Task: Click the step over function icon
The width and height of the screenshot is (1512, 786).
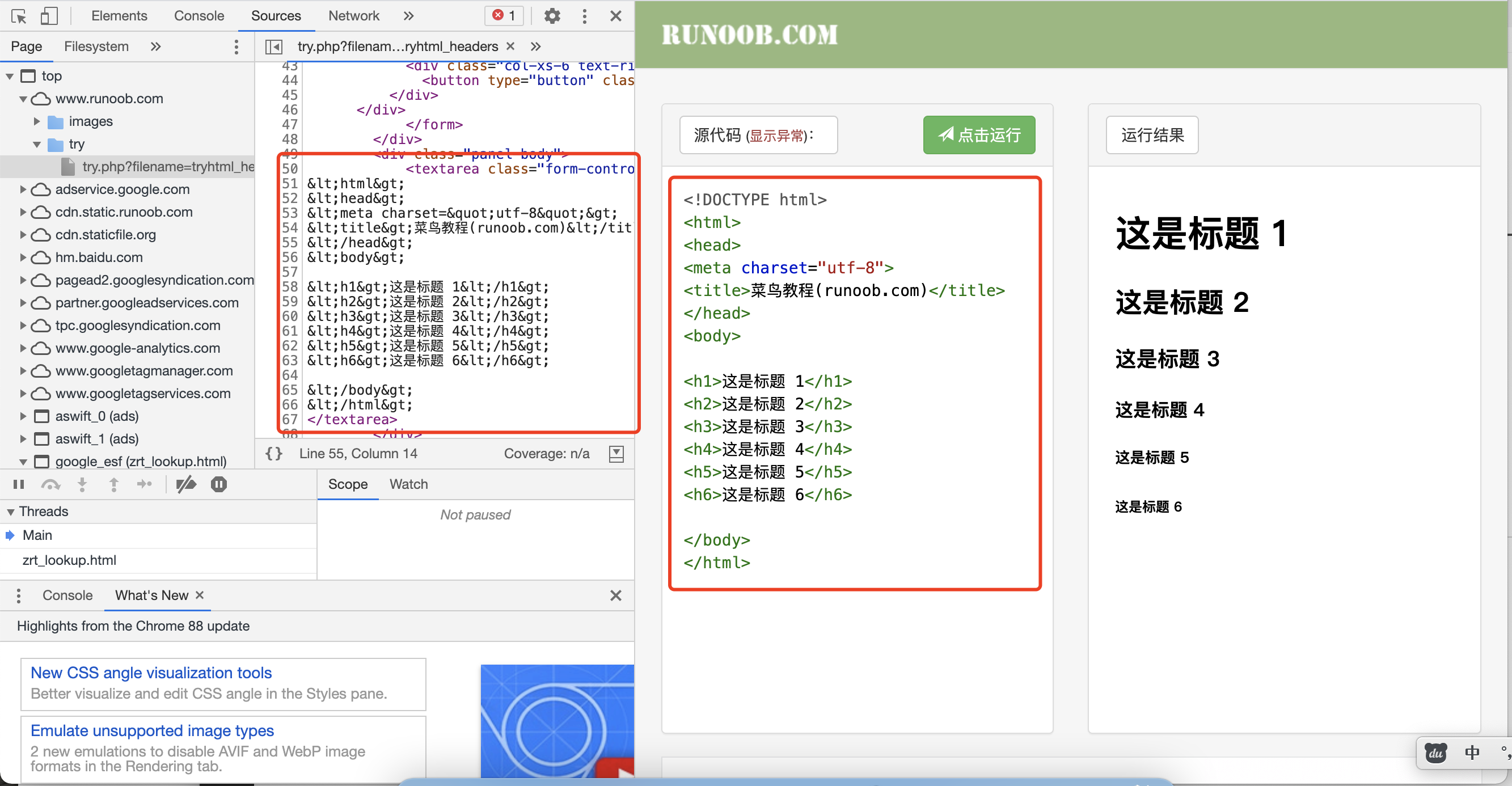Action: coord(50,484)
